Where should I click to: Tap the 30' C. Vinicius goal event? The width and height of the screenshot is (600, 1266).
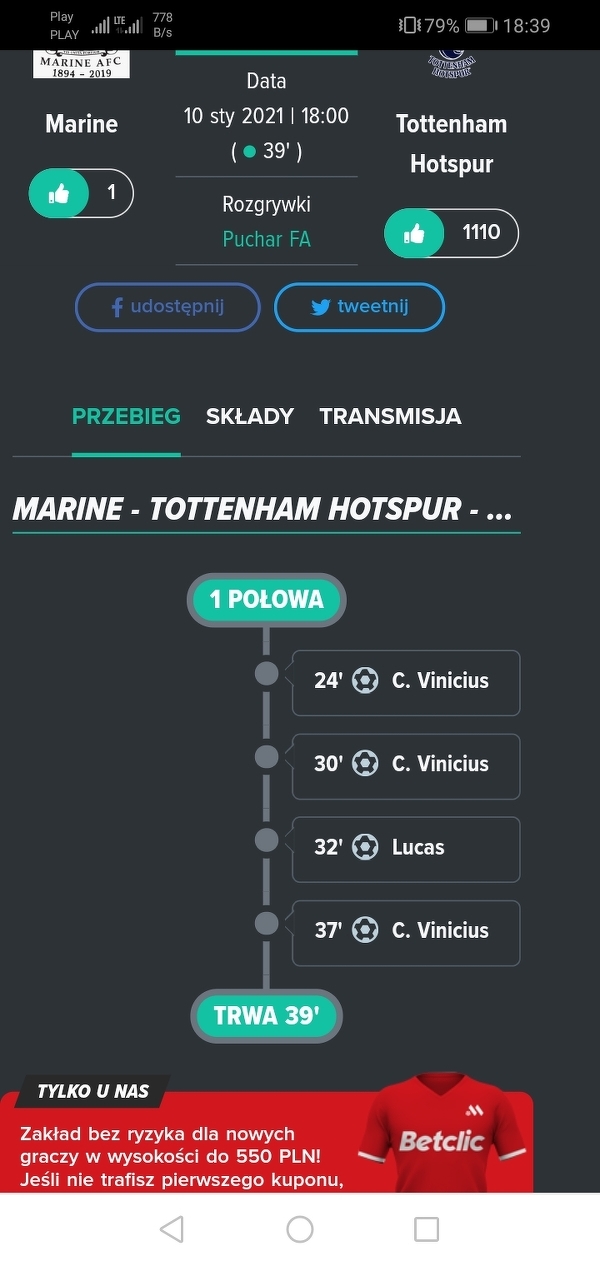click(x=405, y=766)
